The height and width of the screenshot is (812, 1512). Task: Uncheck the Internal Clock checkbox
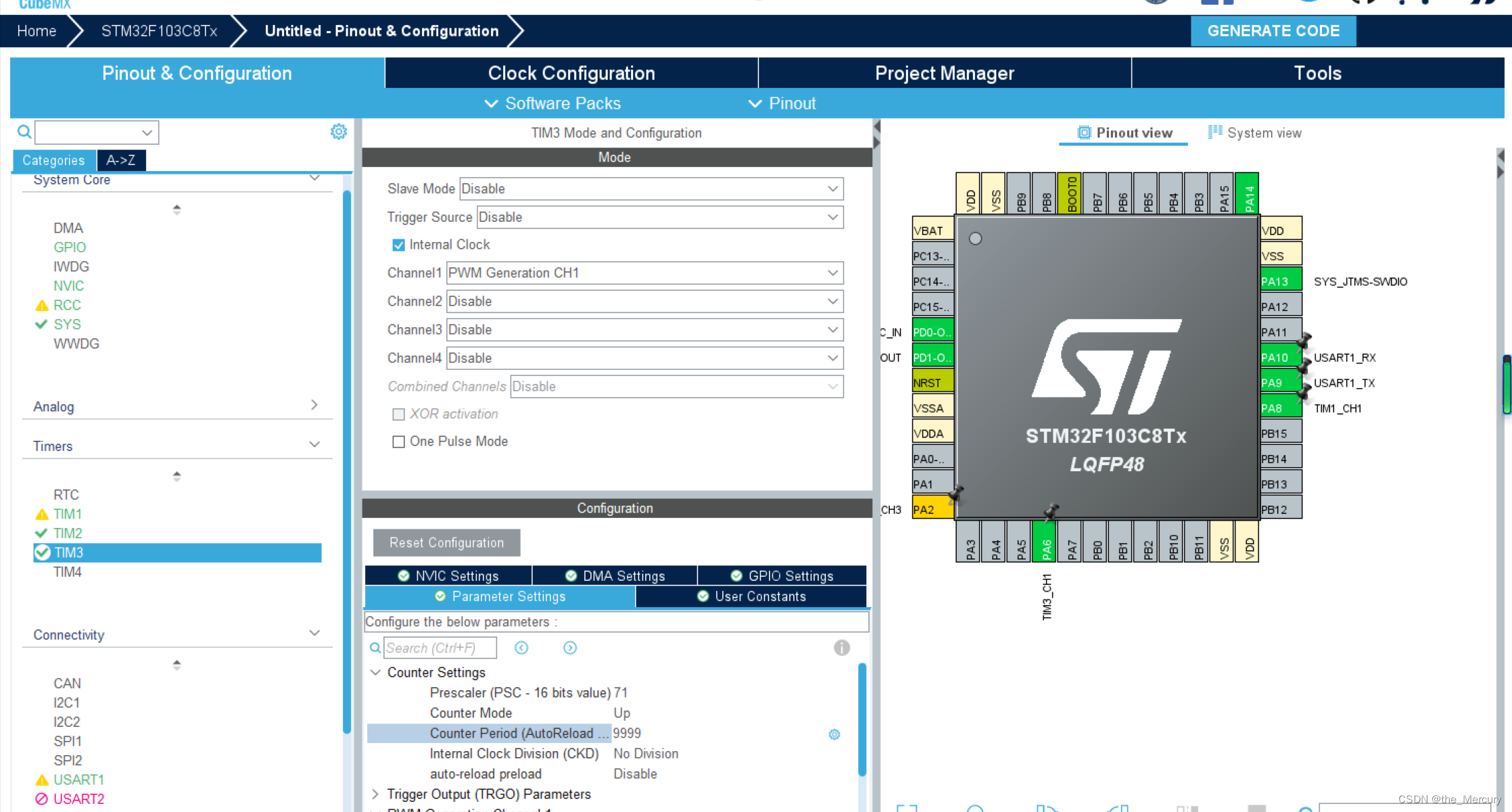click(x=398, y=245)
